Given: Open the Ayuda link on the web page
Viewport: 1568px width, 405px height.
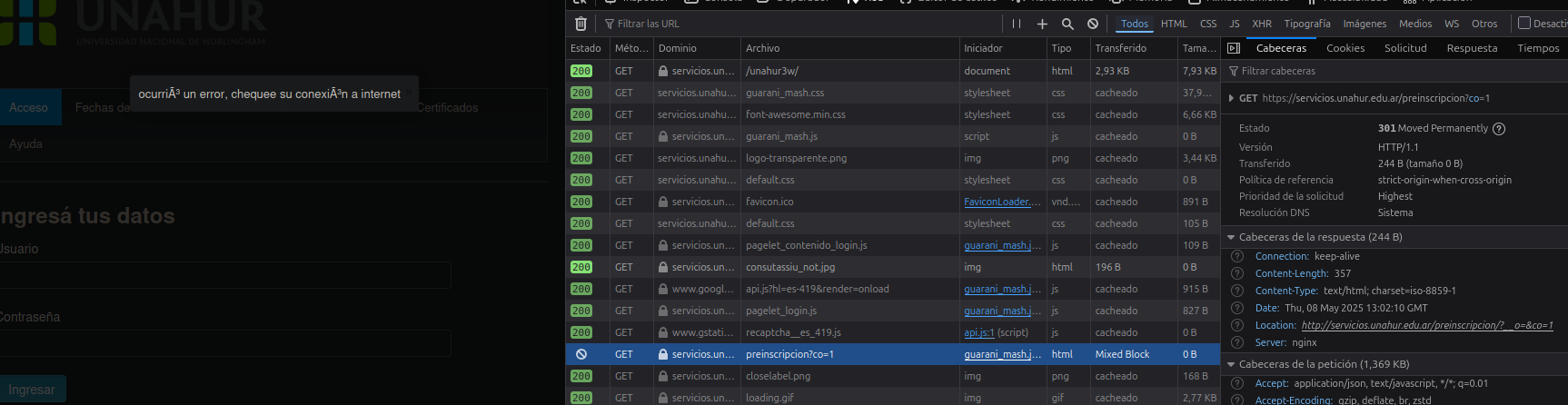Looking at the screenshot, I should (25, 144).
